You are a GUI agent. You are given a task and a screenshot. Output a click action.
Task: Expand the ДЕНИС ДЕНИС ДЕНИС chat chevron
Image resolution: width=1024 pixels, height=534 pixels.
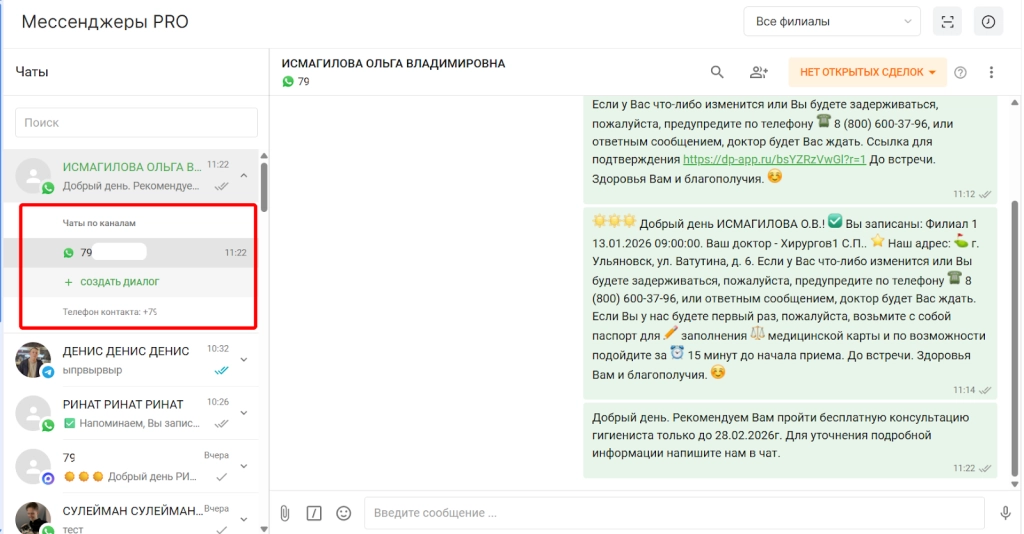(x=244, y=360)
